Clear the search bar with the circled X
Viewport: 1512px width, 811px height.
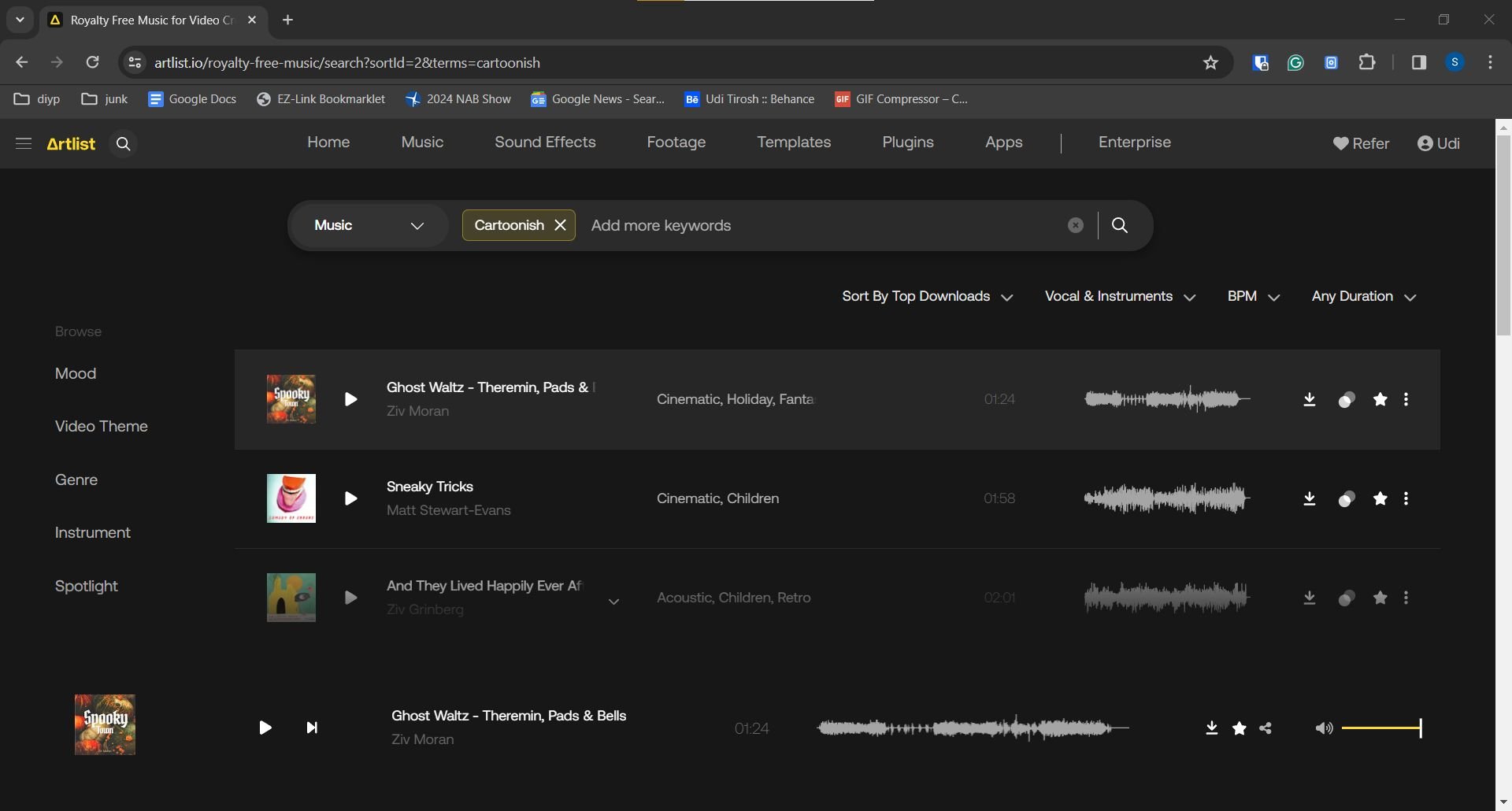coord(1076,226)
